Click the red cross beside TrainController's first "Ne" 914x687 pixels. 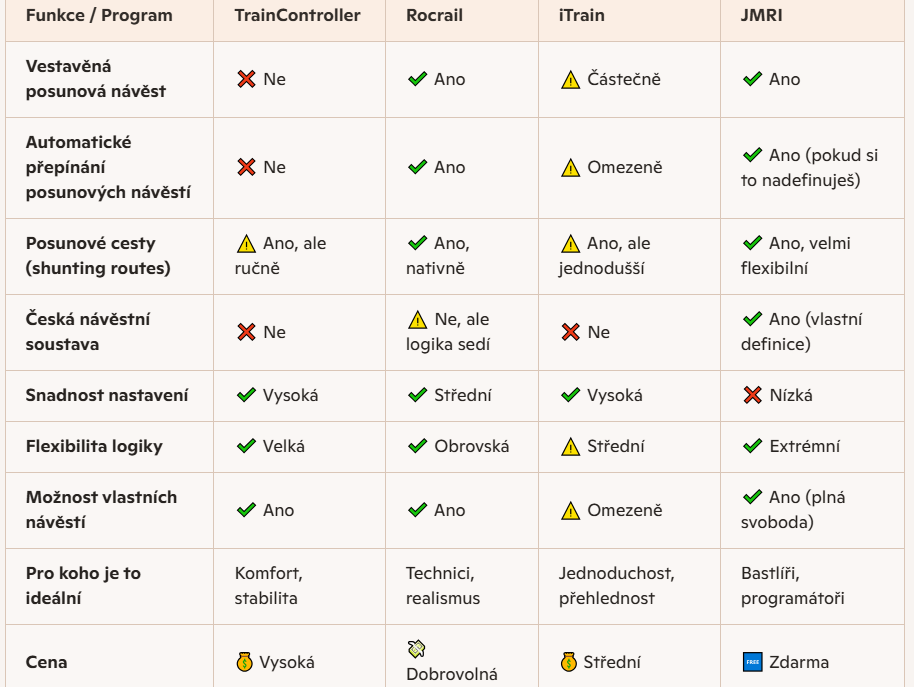[246, 79]
